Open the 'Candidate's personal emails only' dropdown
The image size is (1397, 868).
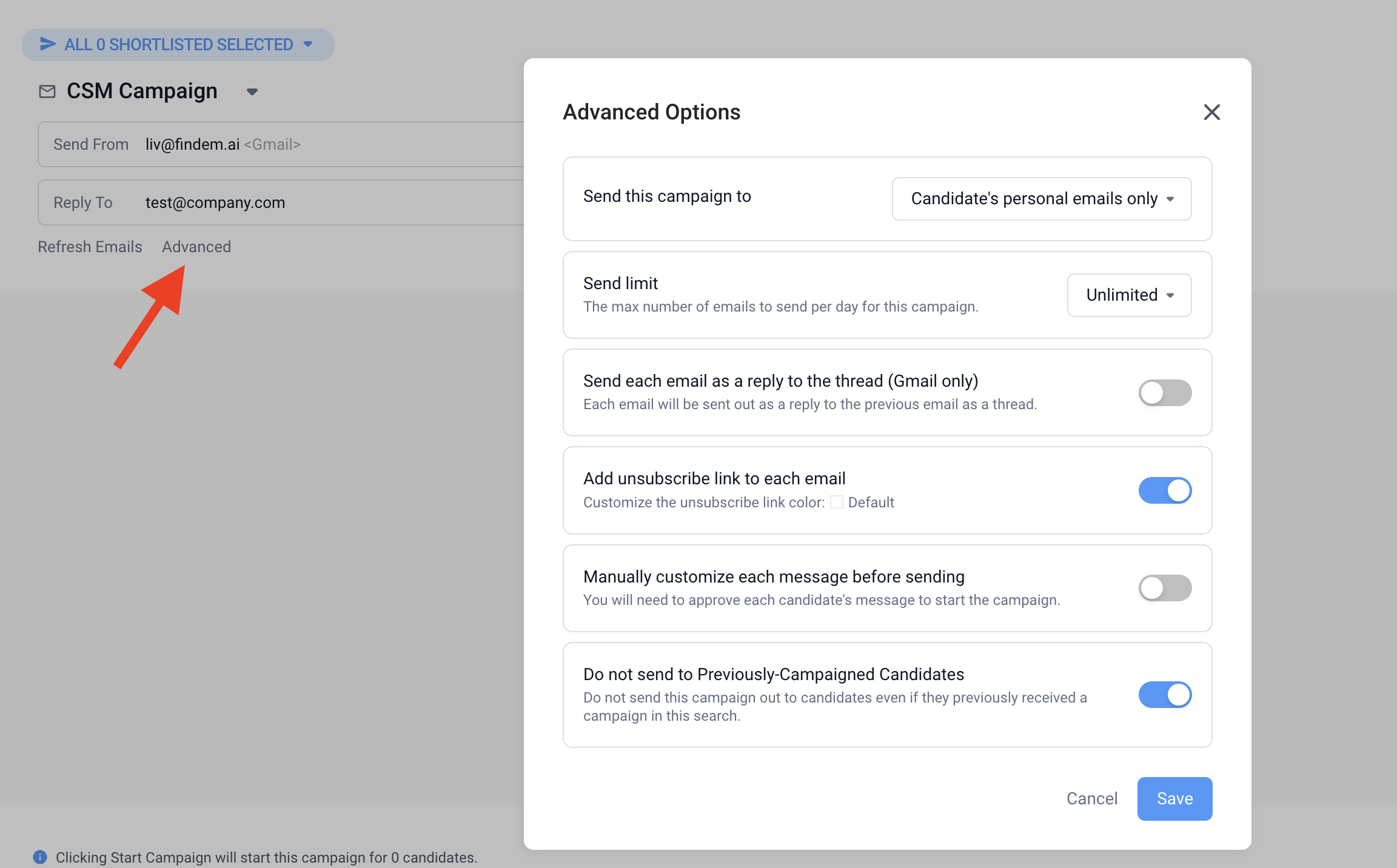(x=1042, y=199)
